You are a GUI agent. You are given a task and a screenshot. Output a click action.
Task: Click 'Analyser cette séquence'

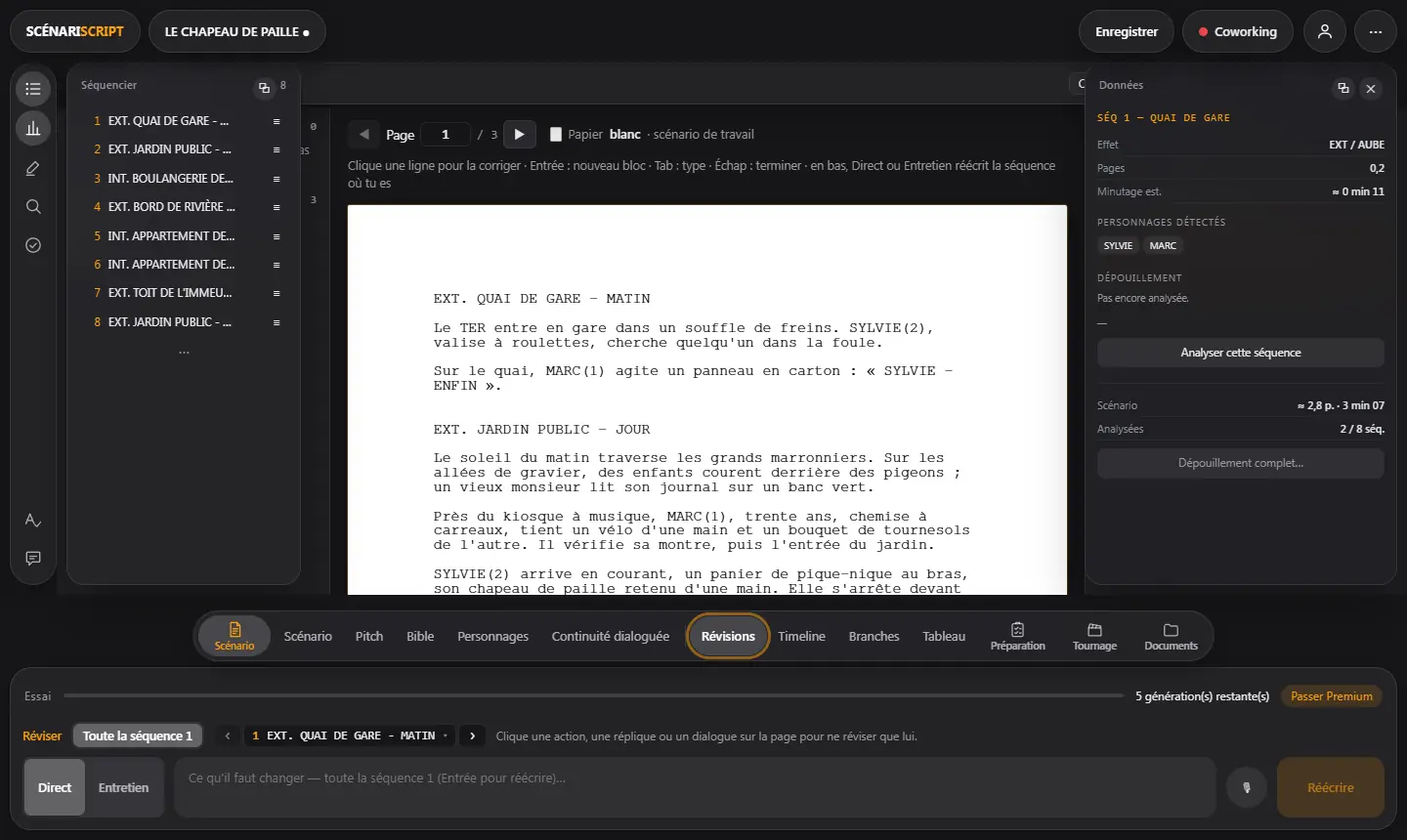point(1241,353)
